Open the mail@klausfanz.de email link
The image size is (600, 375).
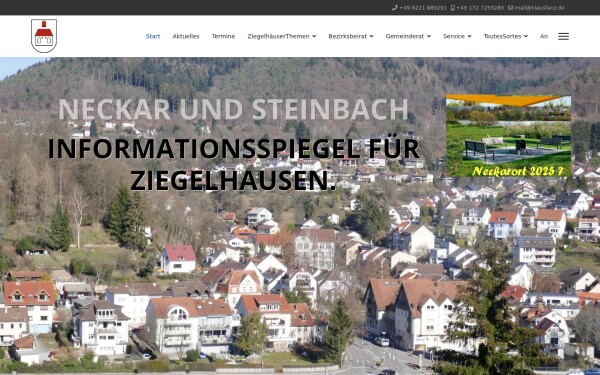(x=539, y=8)
